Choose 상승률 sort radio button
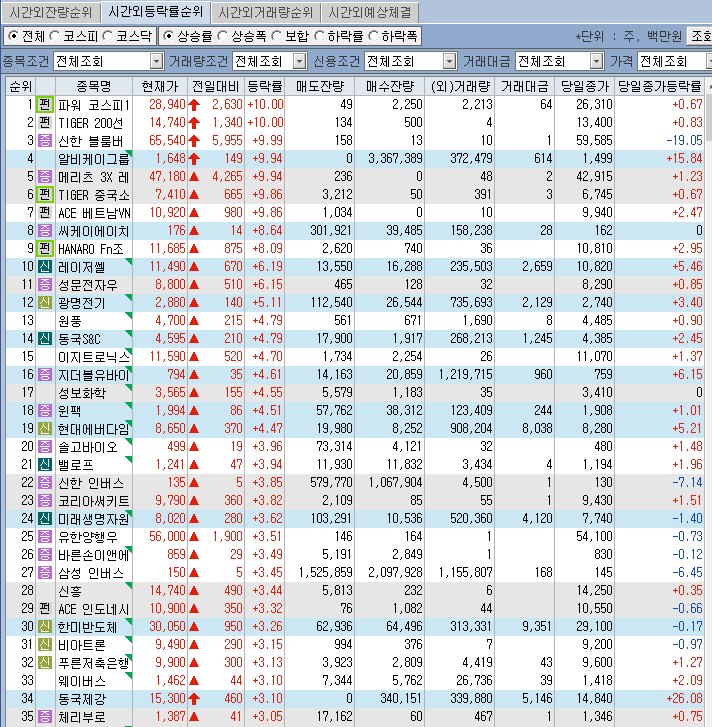The height and width of the screenshot is (727, 712). 168,36
